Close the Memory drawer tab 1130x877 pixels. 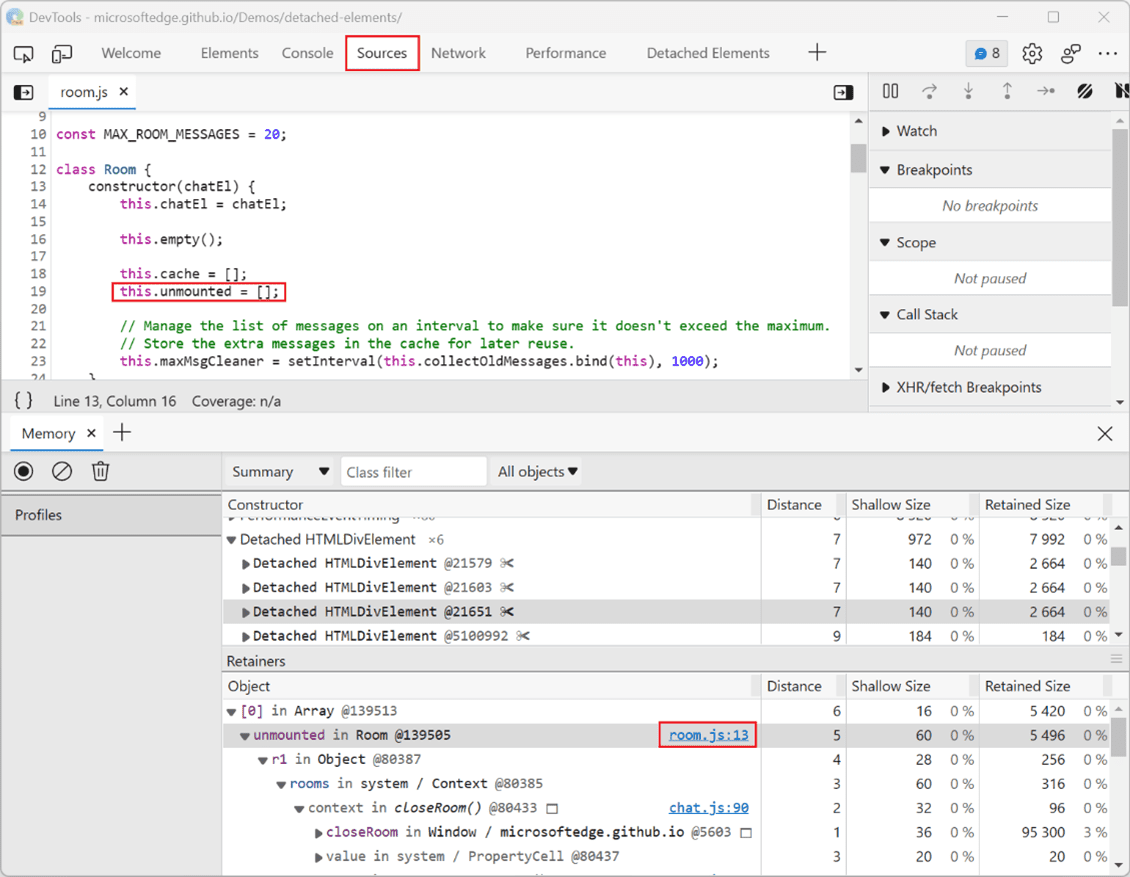(92, 433)
